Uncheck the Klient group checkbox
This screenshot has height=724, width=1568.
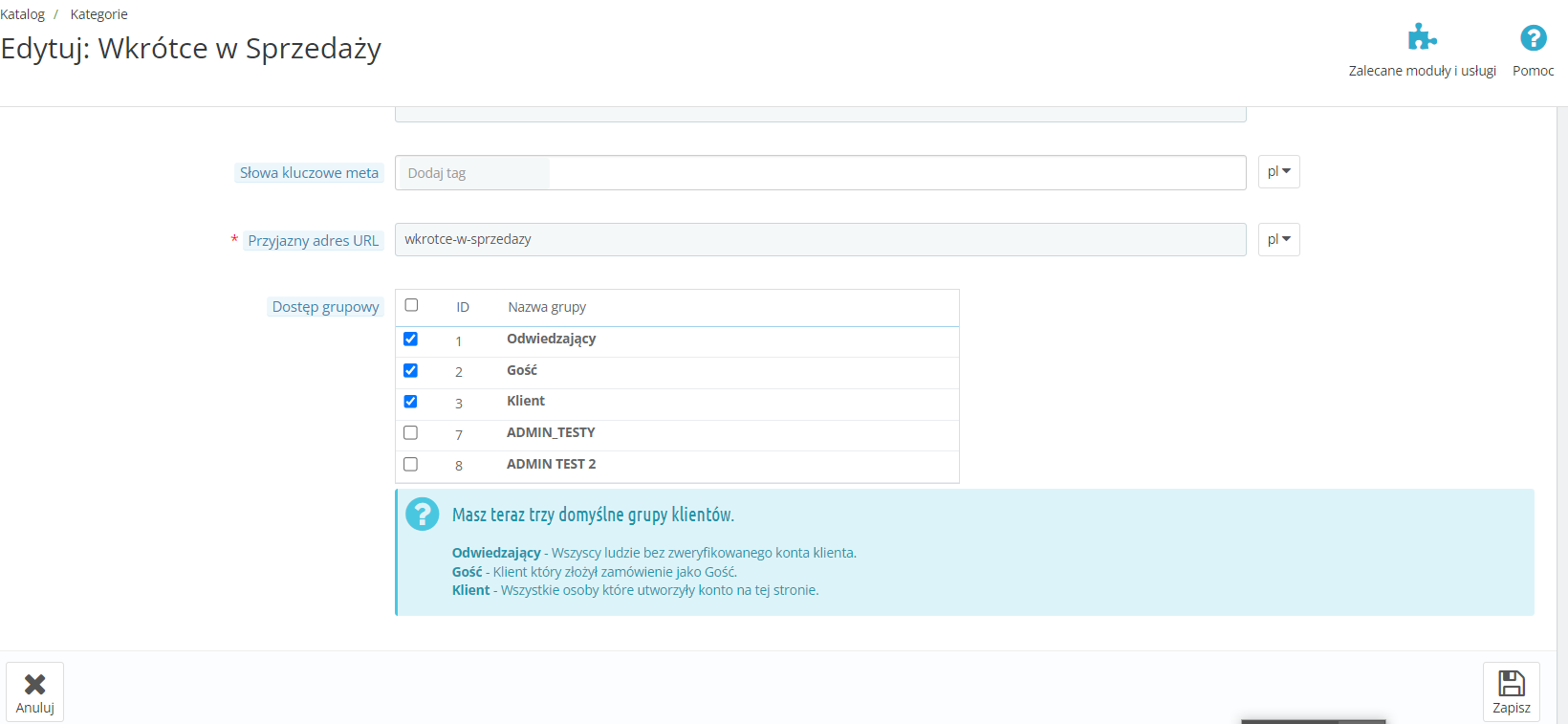410,402
